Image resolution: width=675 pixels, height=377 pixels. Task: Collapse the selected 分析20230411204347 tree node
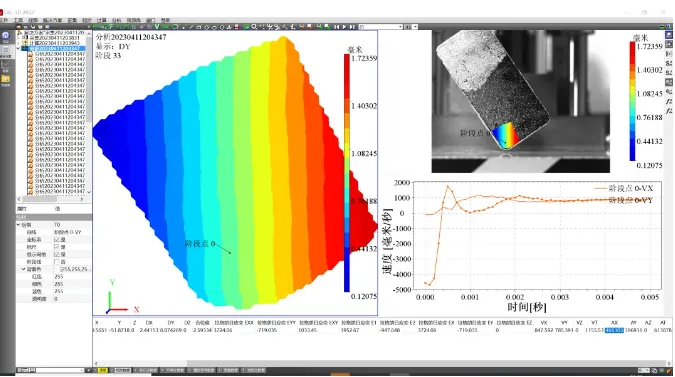click(19, 48)
